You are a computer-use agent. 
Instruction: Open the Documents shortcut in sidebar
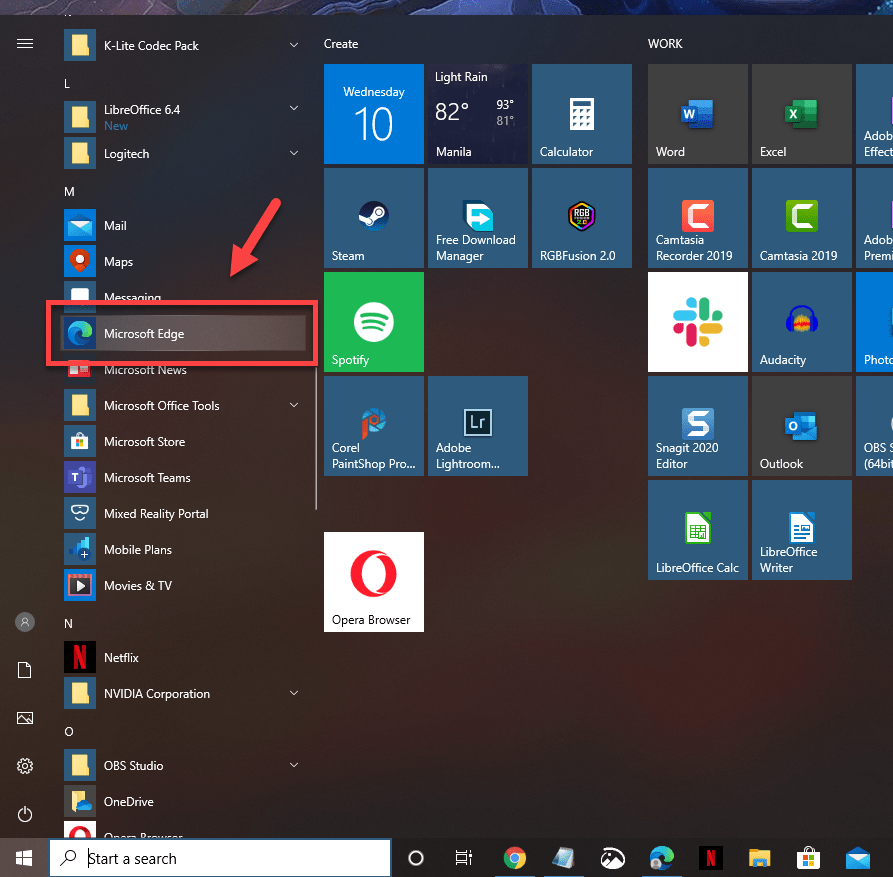click(24, 670)
